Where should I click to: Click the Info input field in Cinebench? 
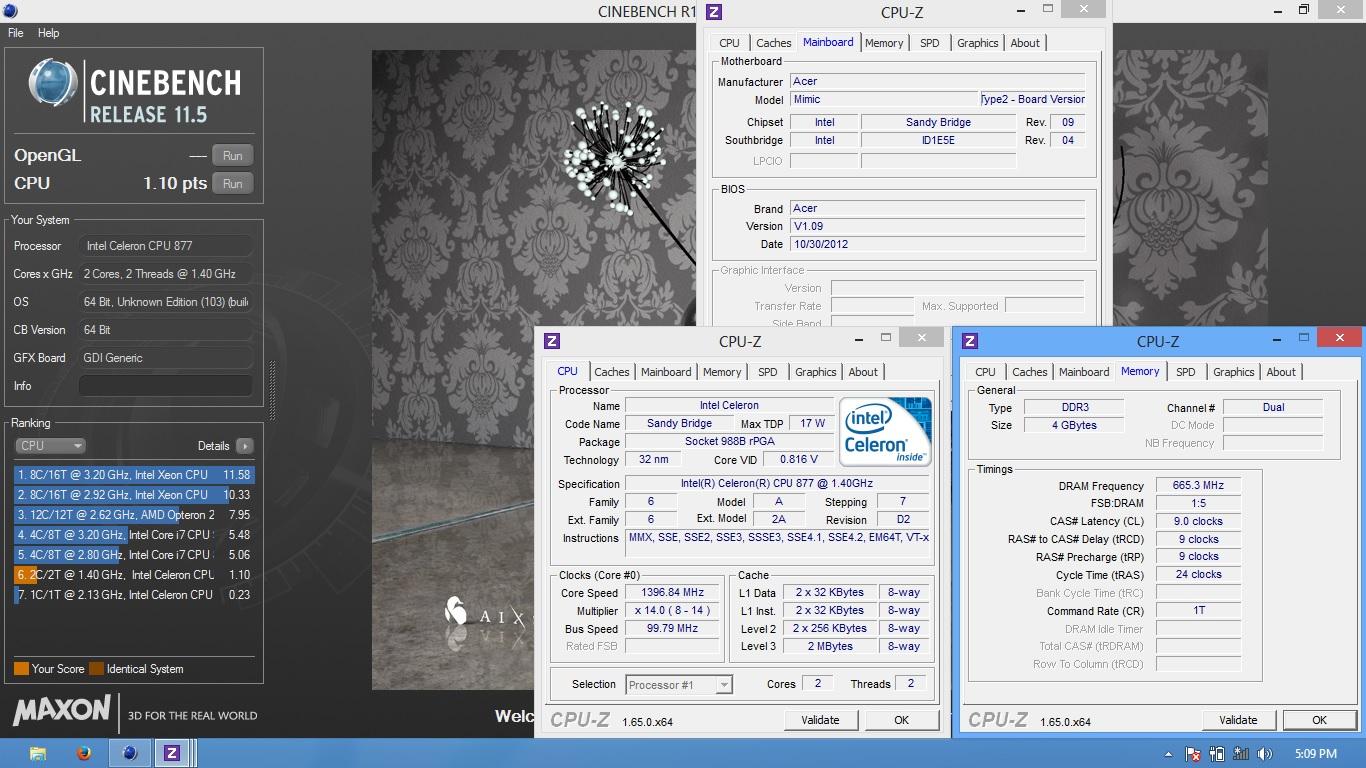165,386
